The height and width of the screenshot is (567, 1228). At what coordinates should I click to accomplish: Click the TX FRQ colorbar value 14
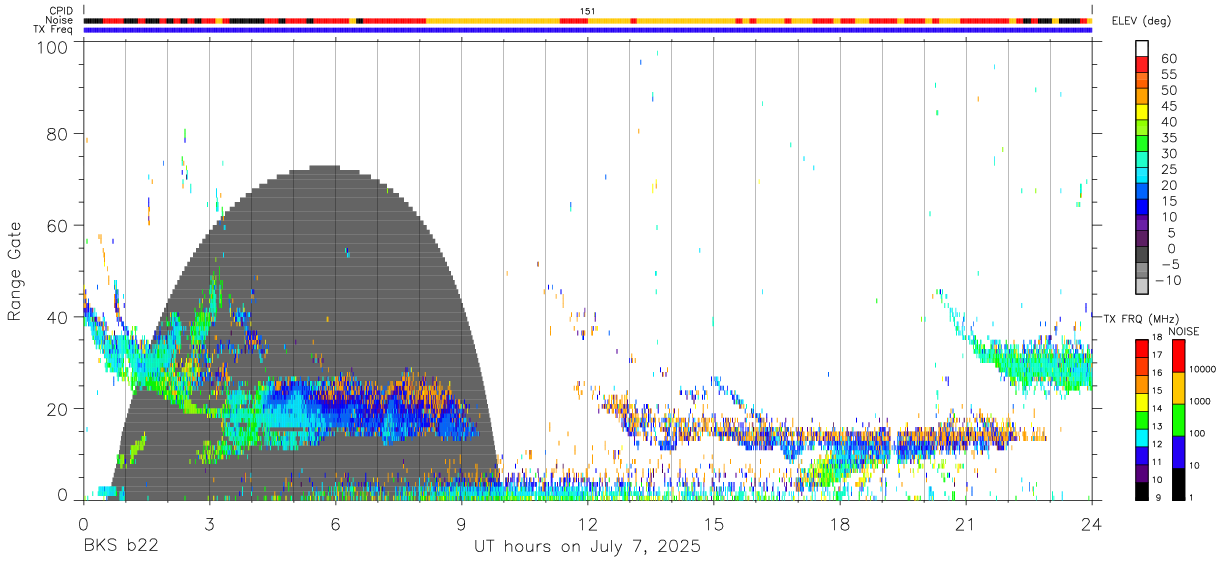[1156, 410]
